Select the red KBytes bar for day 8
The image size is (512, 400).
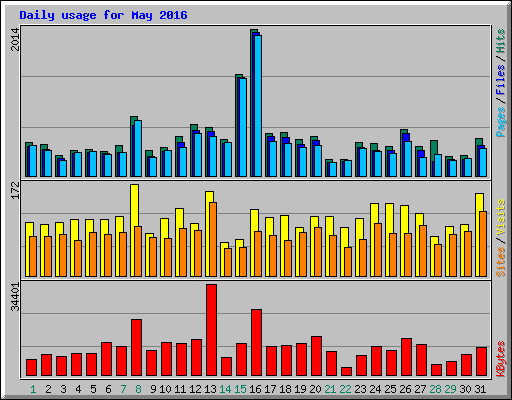pos(136,348)
